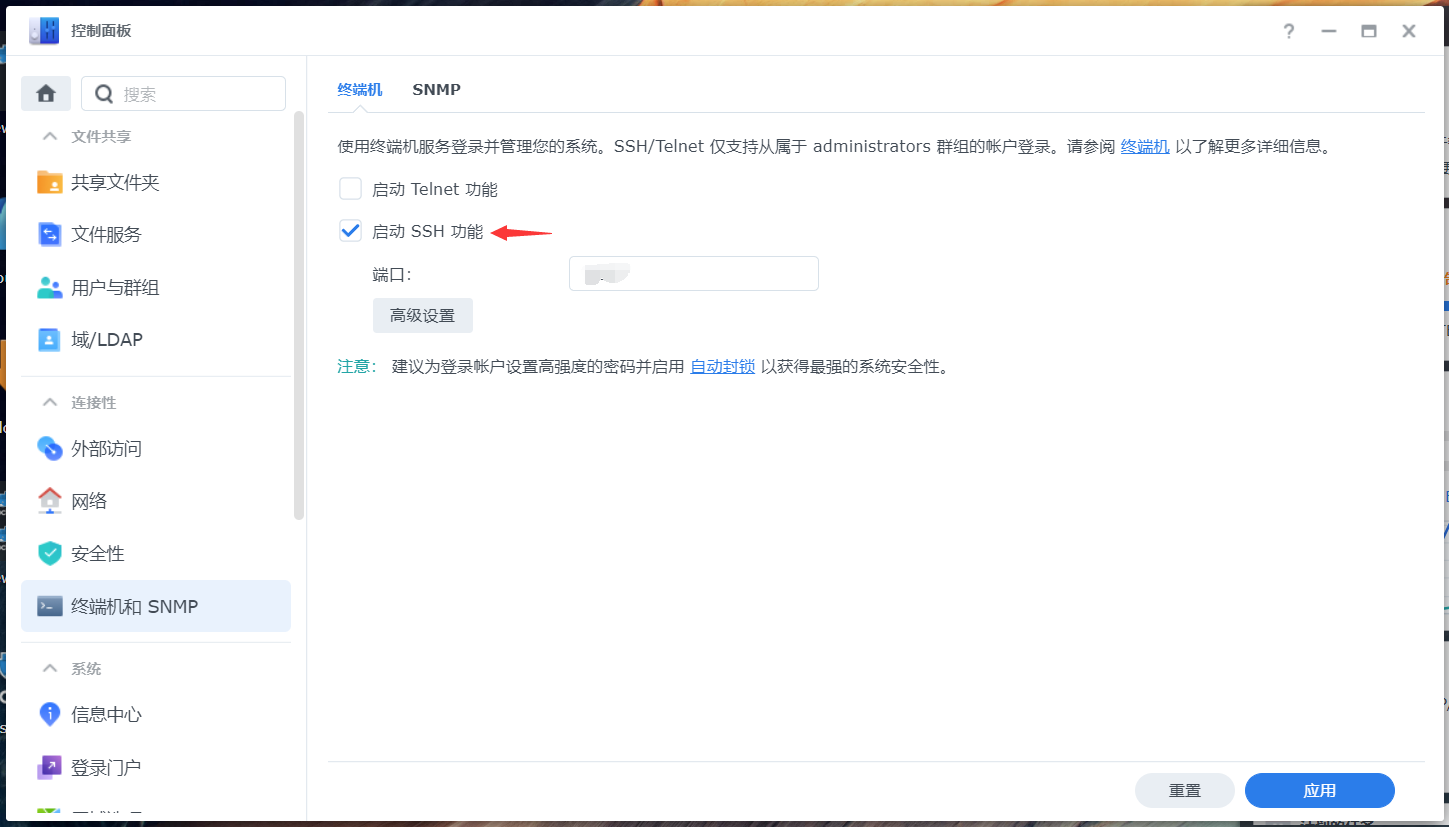The height and width of the screenshot is (827, 1449).
Task: Select the 终端机 tab
Action: pyautogui.click(x=360, y=89)
